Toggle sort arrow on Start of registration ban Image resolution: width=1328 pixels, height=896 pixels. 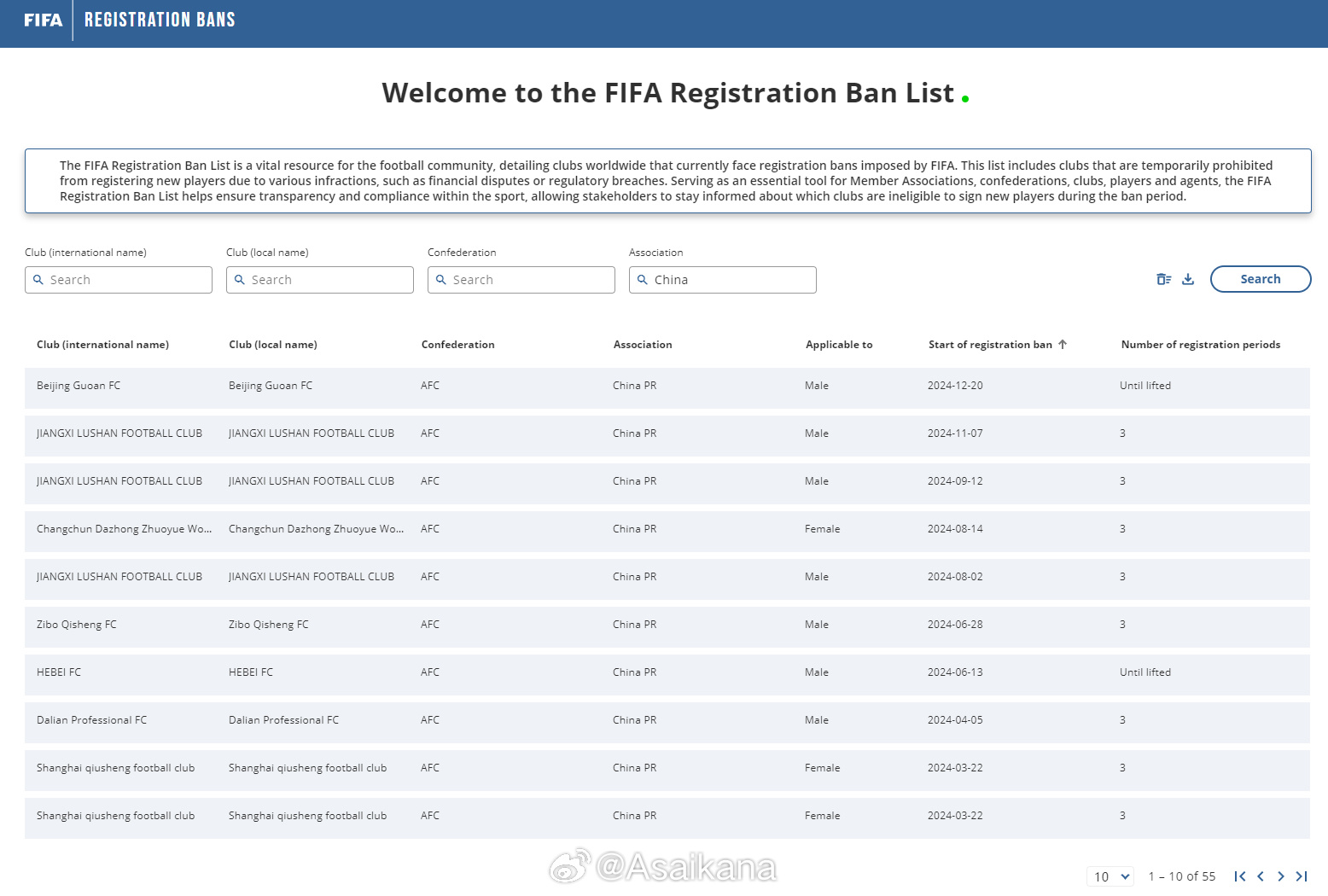(1063, 345)
